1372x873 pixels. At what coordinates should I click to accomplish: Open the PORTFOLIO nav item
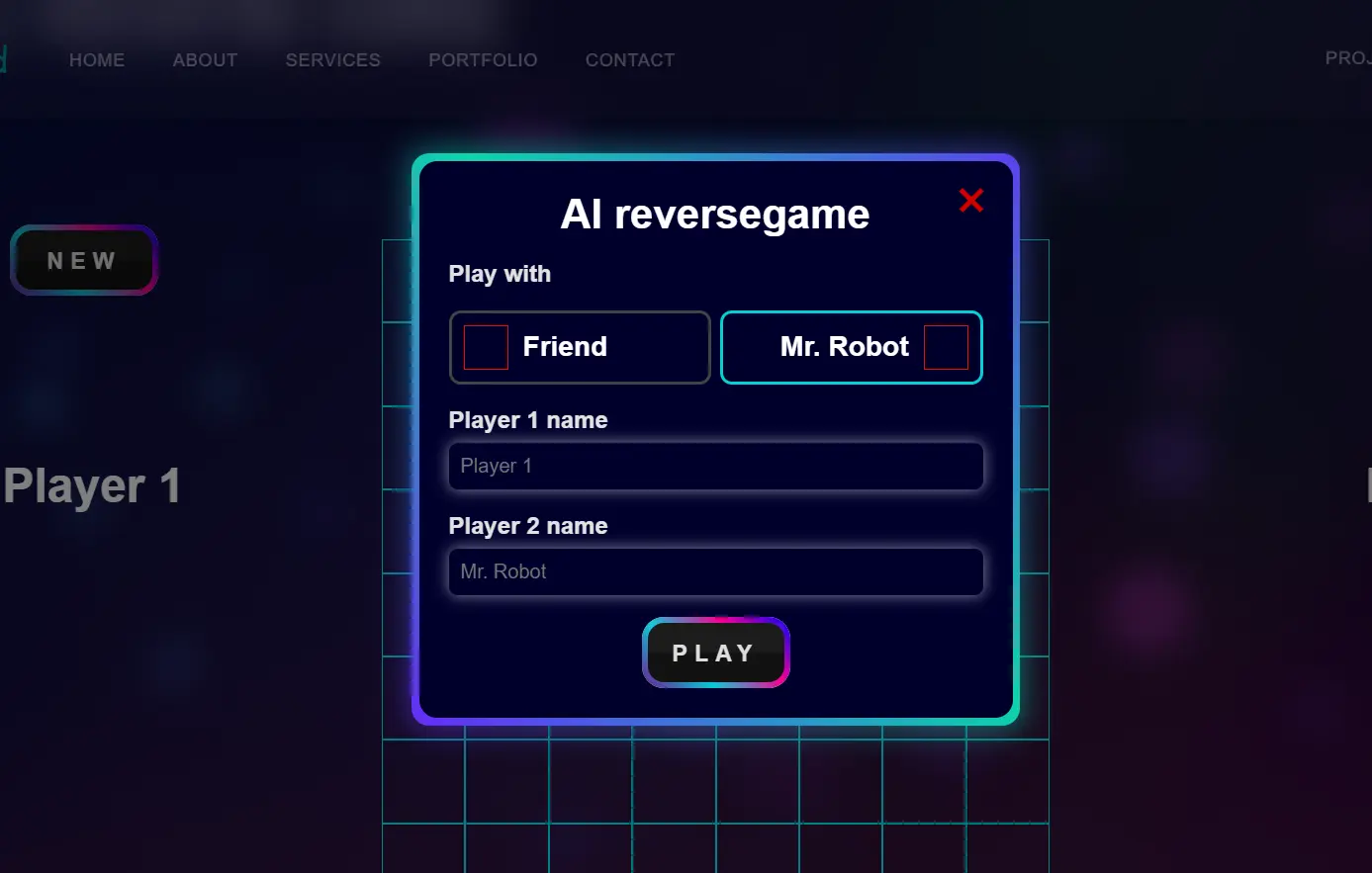[x=483, y=60]
